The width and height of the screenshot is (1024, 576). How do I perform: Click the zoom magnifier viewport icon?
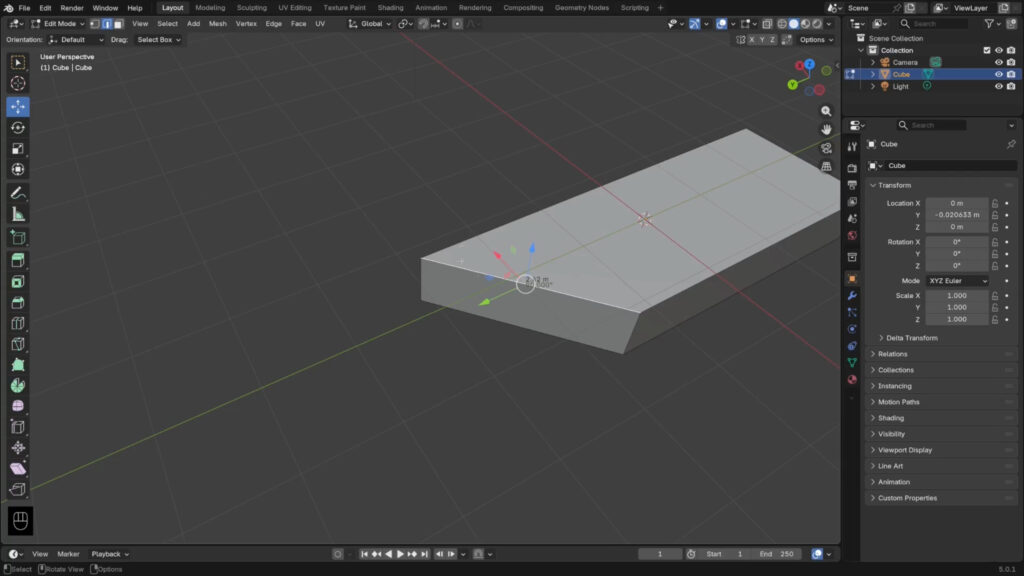[826, 111]
